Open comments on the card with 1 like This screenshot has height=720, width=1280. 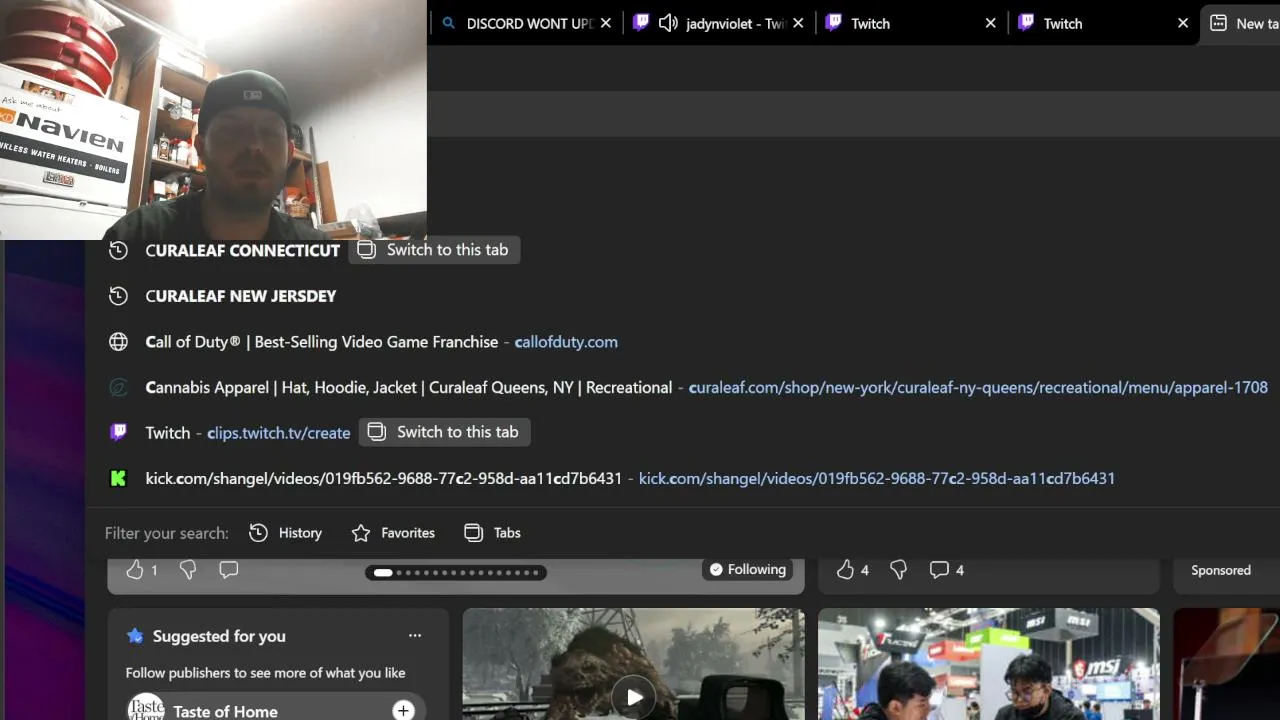(228, 570)
